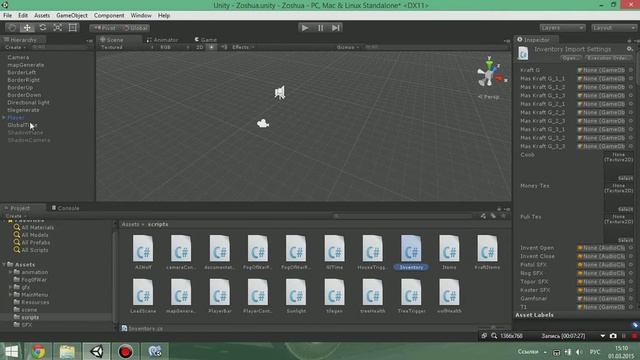Select ShadowCamera in the Hierarchy

click(x=29, y=140)
